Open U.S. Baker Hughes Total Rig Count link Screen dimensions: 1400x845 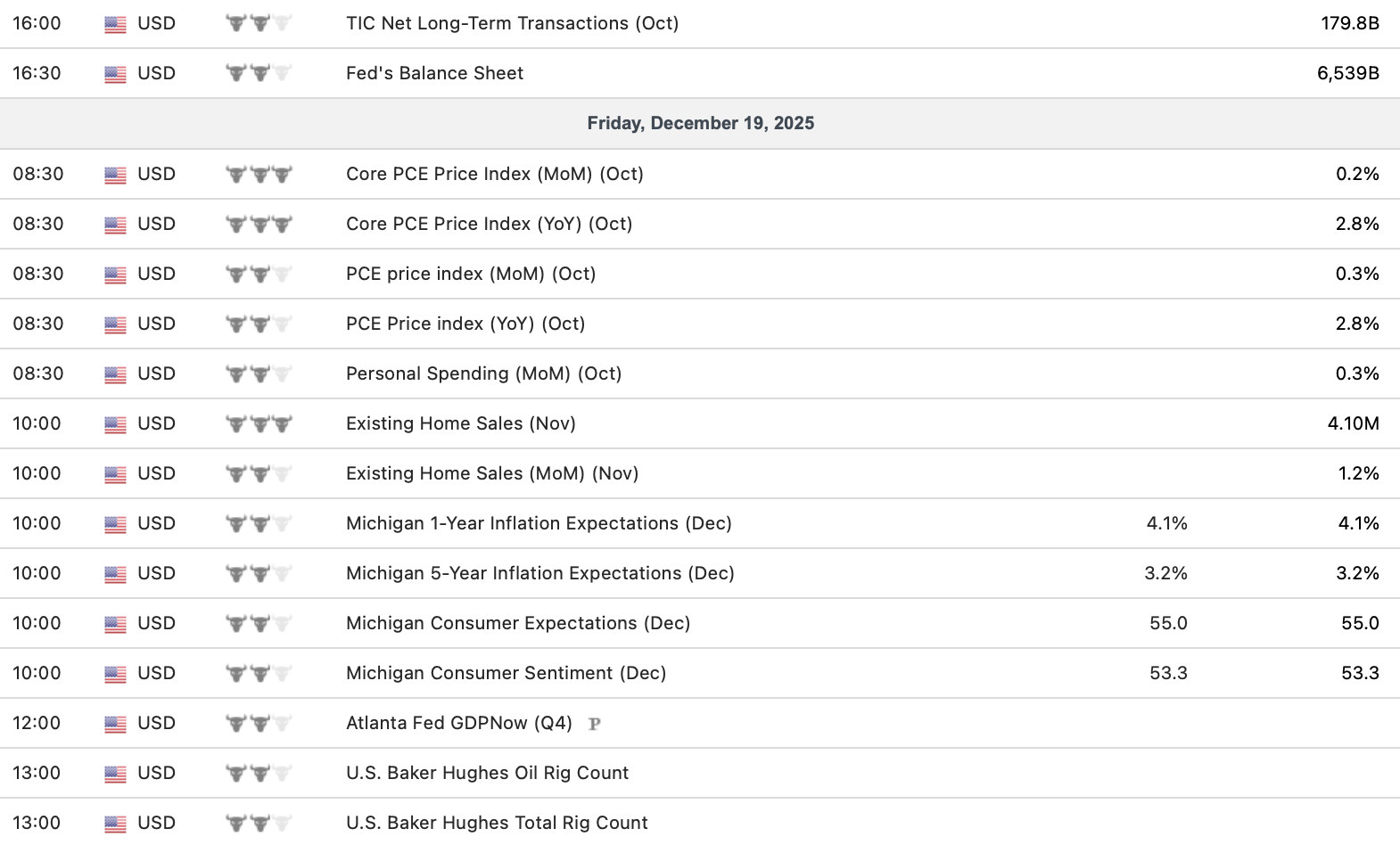(496, 823)
